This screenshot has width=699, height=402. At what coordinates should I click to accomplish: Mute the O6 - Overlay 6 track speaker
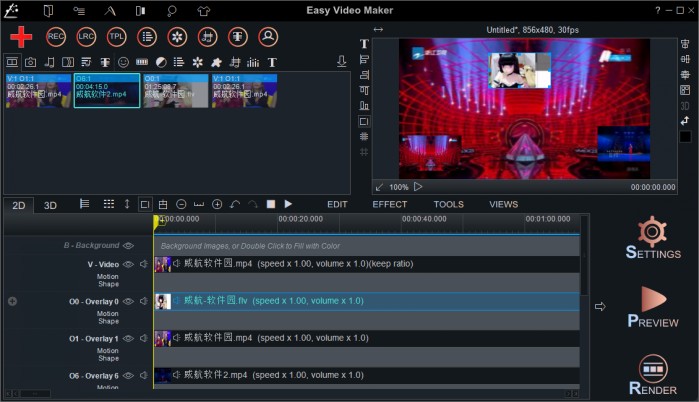(x=144, y=375)
